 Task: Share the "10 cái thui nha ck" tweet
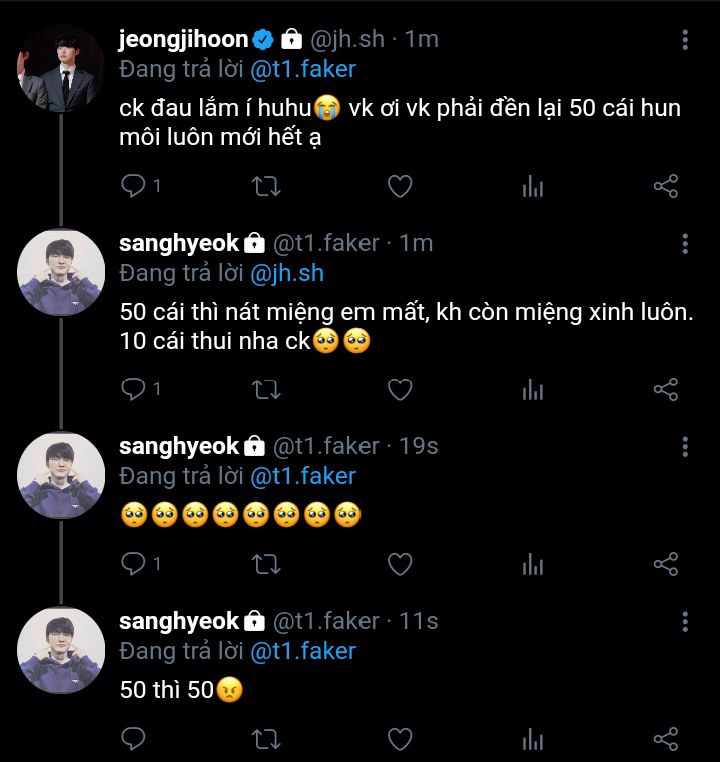[666, 389]
